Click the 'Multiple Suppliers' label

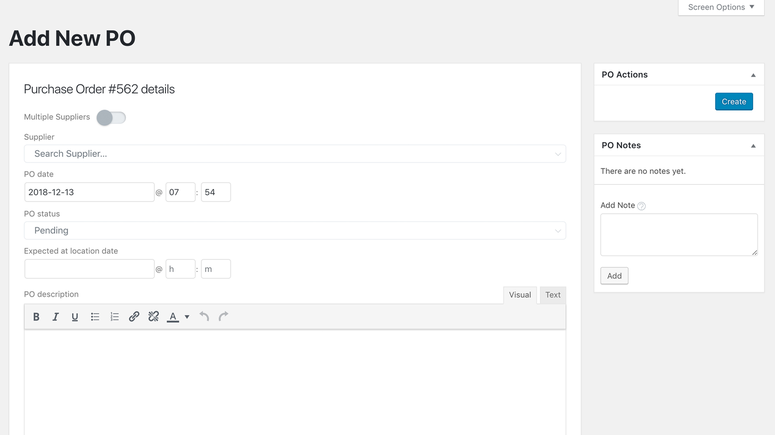point(57,117)
